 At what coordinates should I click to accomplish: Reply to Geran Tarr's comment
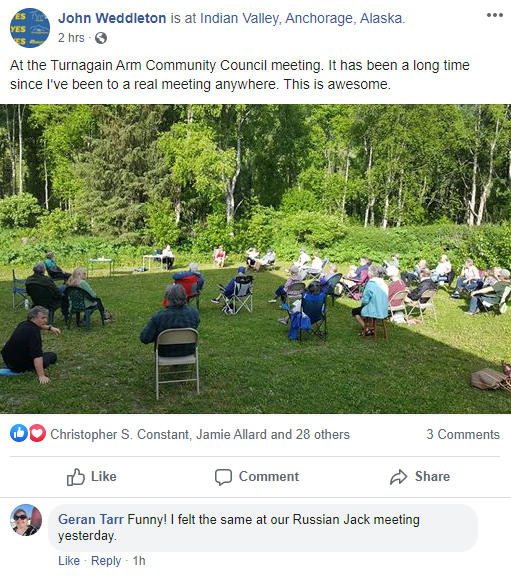click(106, 561)
